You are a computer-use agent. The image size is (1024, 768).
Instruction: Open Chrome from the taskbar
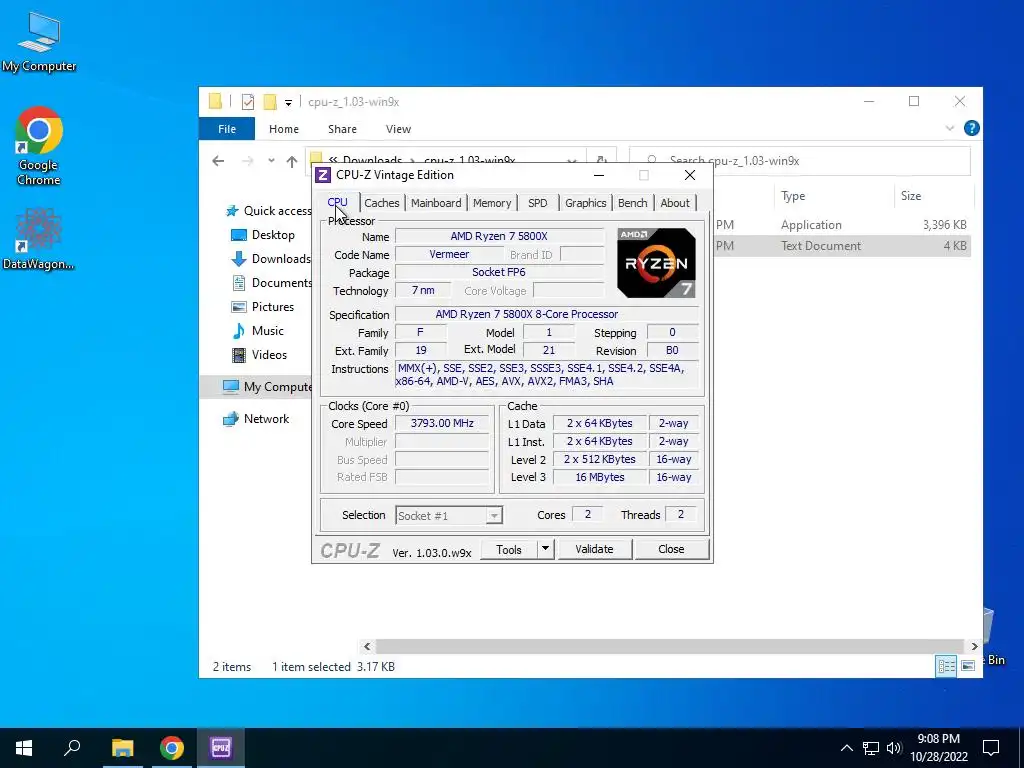172,748
